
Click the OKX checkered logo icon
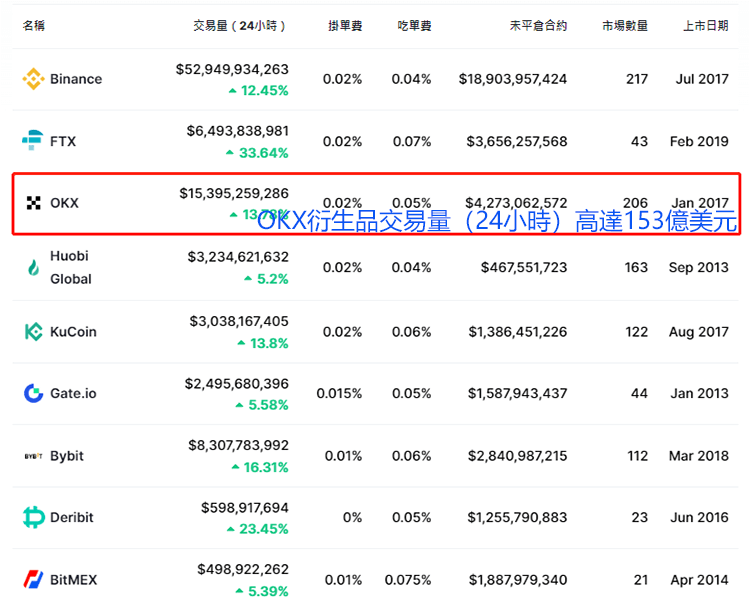point(33,203)
